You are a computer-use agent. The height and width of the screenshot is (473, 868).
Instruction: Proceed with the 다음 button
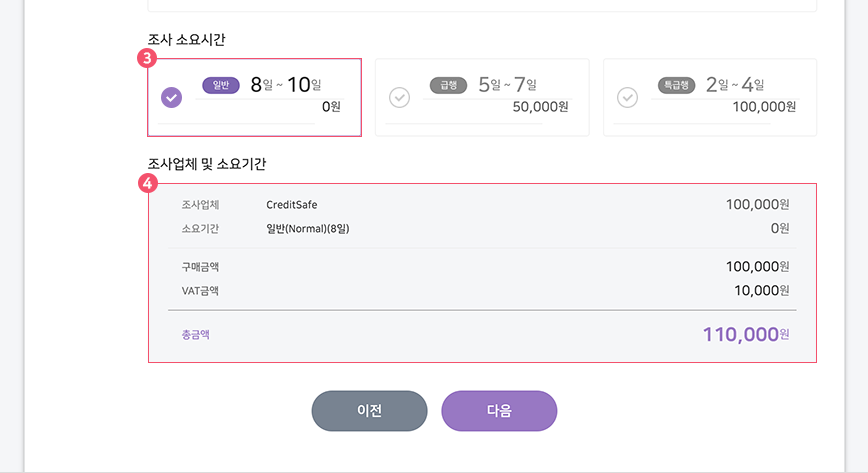tap(499, 411)
